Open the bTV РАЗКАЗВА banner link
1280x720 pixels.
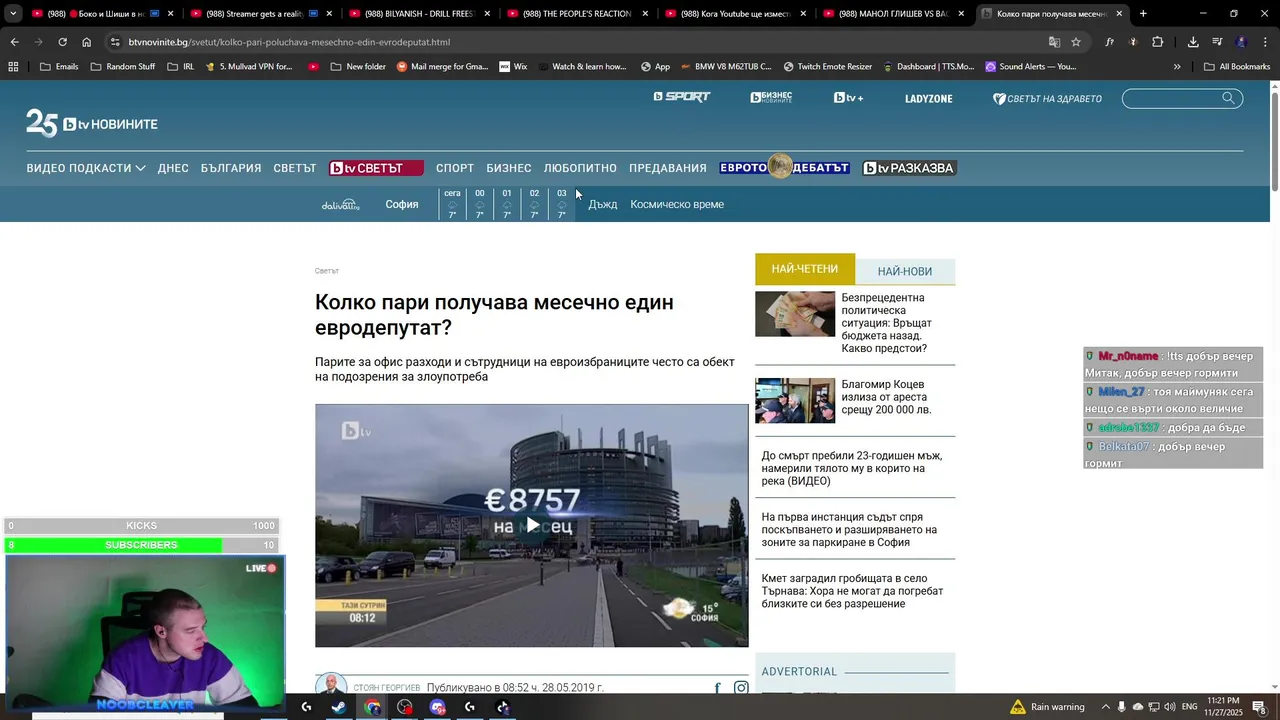click(909, 168)
